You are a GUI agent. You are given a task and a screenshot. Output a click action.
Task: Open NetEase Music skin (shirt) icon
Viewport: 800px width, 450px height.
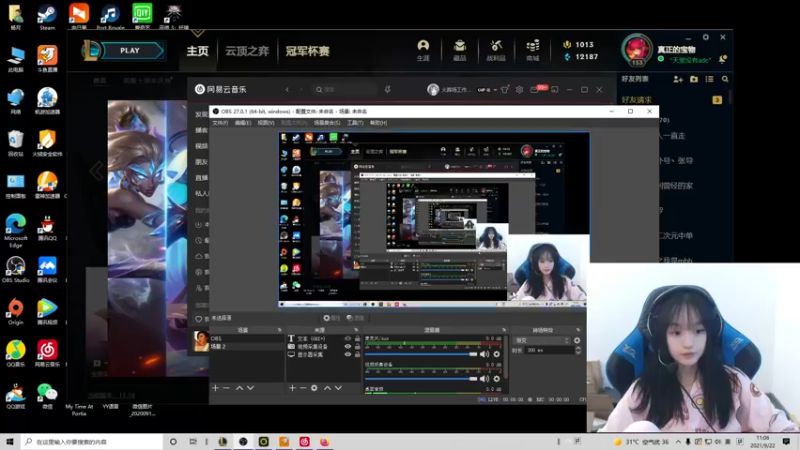[505, 89]
